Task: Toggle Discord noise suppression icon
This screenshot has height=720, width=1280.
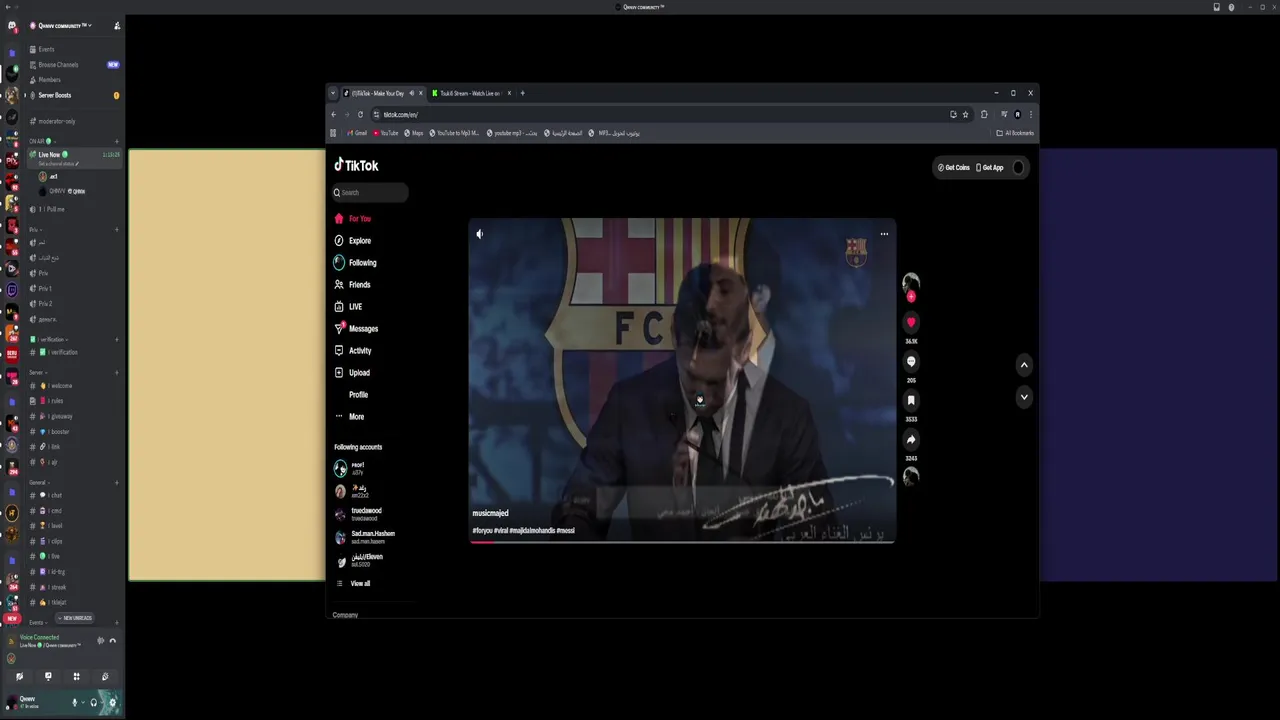Action: point(100,641)
